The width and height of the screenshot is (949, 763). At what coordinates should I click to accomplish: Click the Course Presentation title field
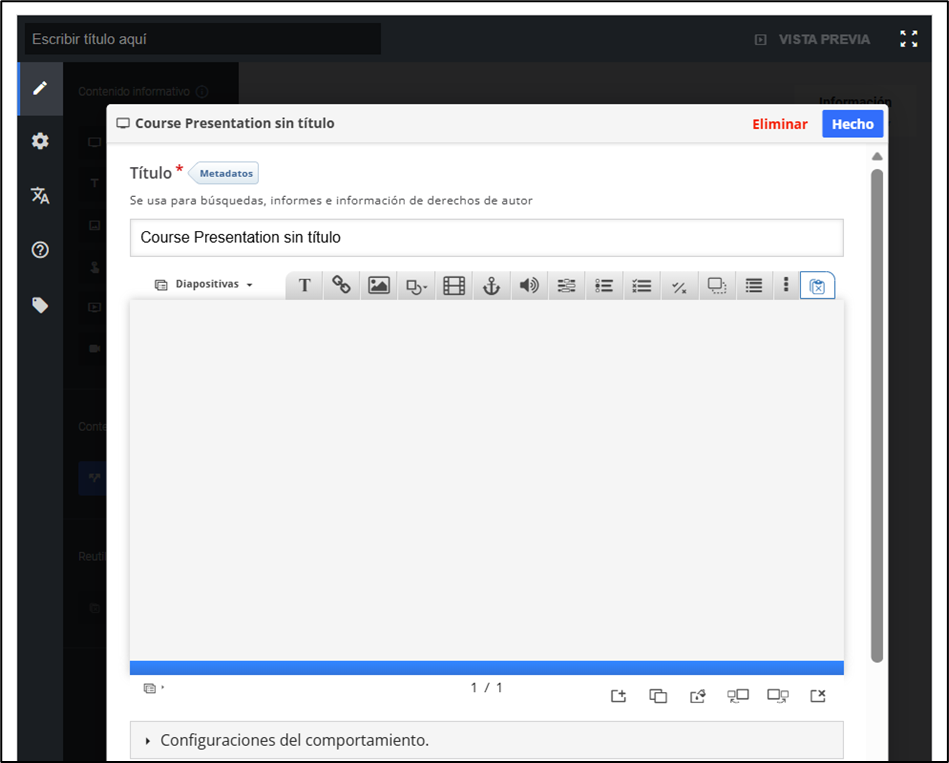pyautogui.click(x=486, y=238)
